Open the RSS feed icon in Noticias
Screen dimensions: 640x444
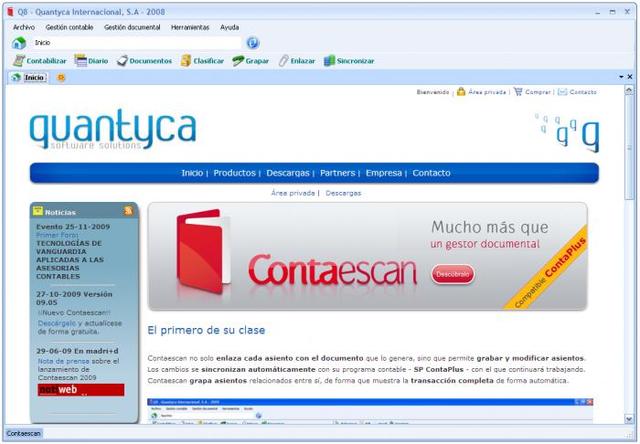(129, 211)
